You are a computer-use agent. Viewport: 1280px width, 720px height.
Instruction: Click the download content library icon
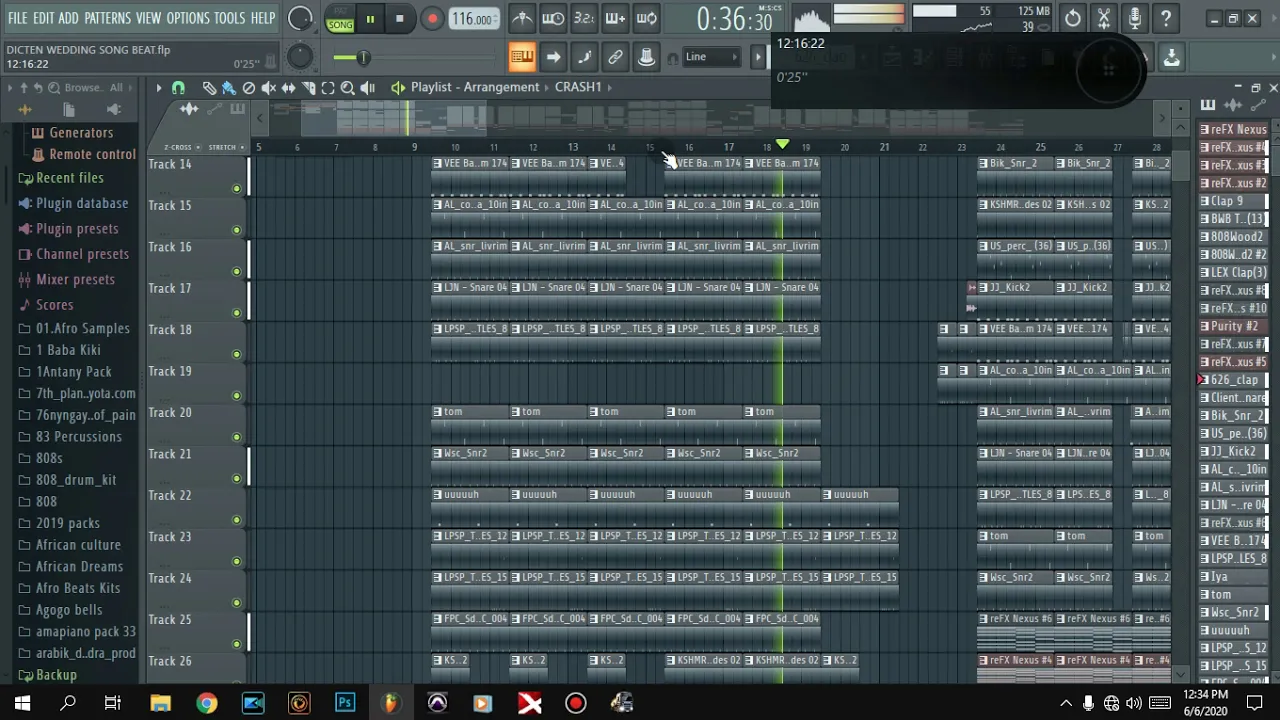coord(1171,58)
